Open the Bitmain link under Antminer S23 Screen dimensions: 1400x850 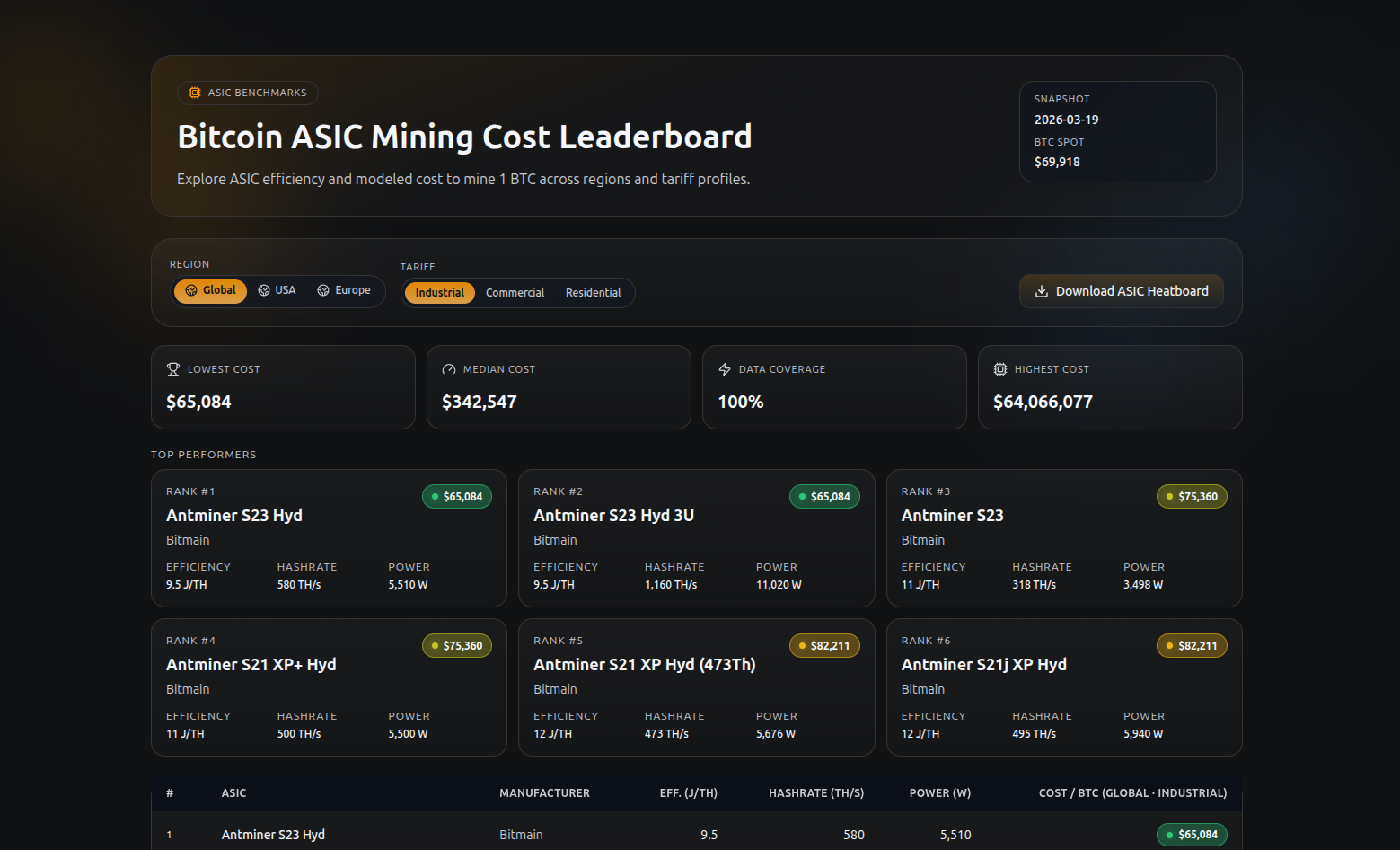coord(922,539)
